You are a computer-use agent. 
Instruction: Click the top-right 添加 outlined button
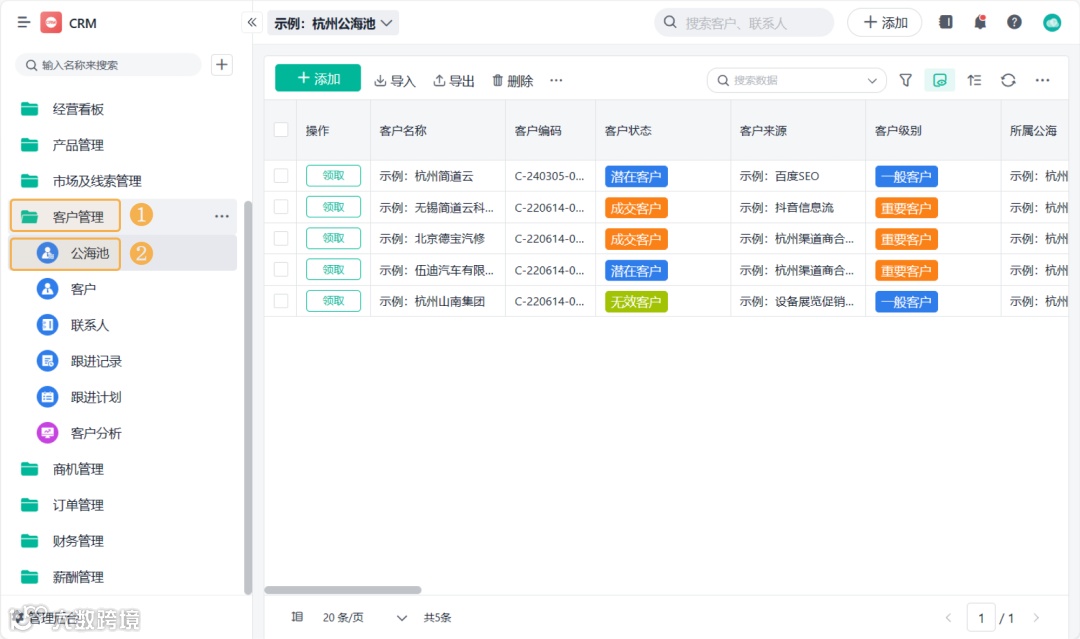tap(884, 23)
